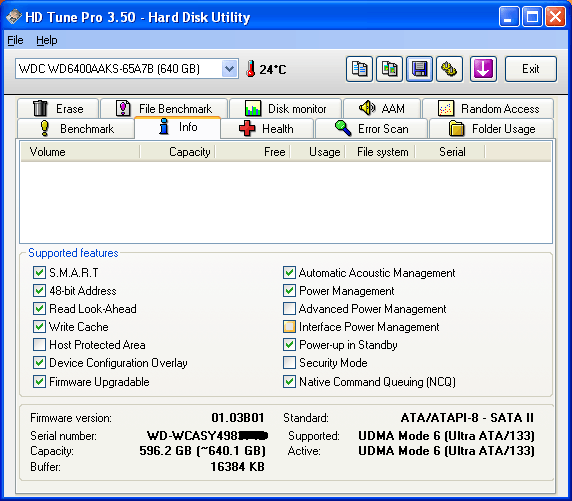This screenshot has width=572, height=501.
Task: Click the Exit button
Action: [x=531, y=69]
